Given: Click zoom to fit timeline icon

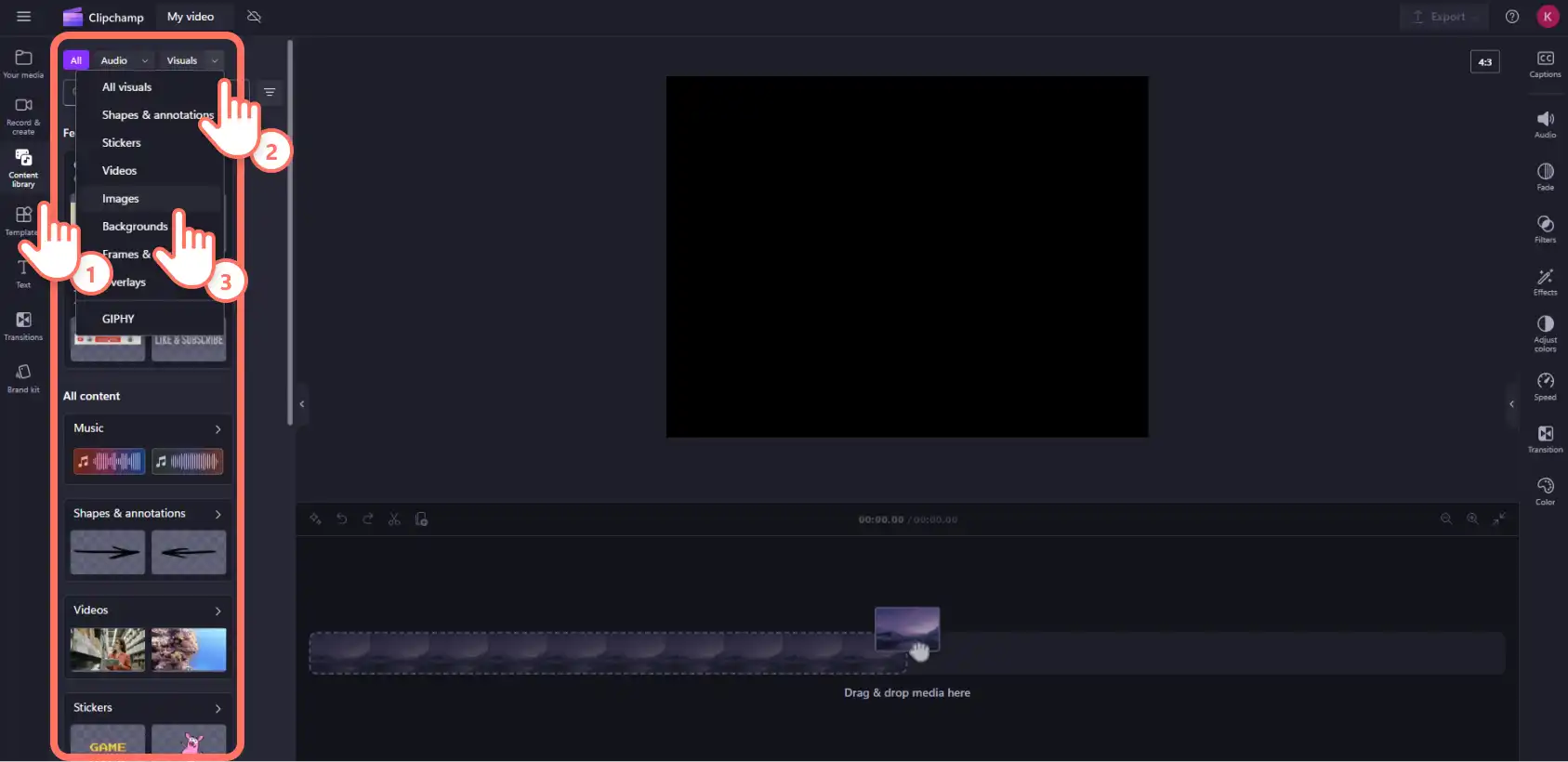Looking at the screenshot, I should pos(1499,519).
